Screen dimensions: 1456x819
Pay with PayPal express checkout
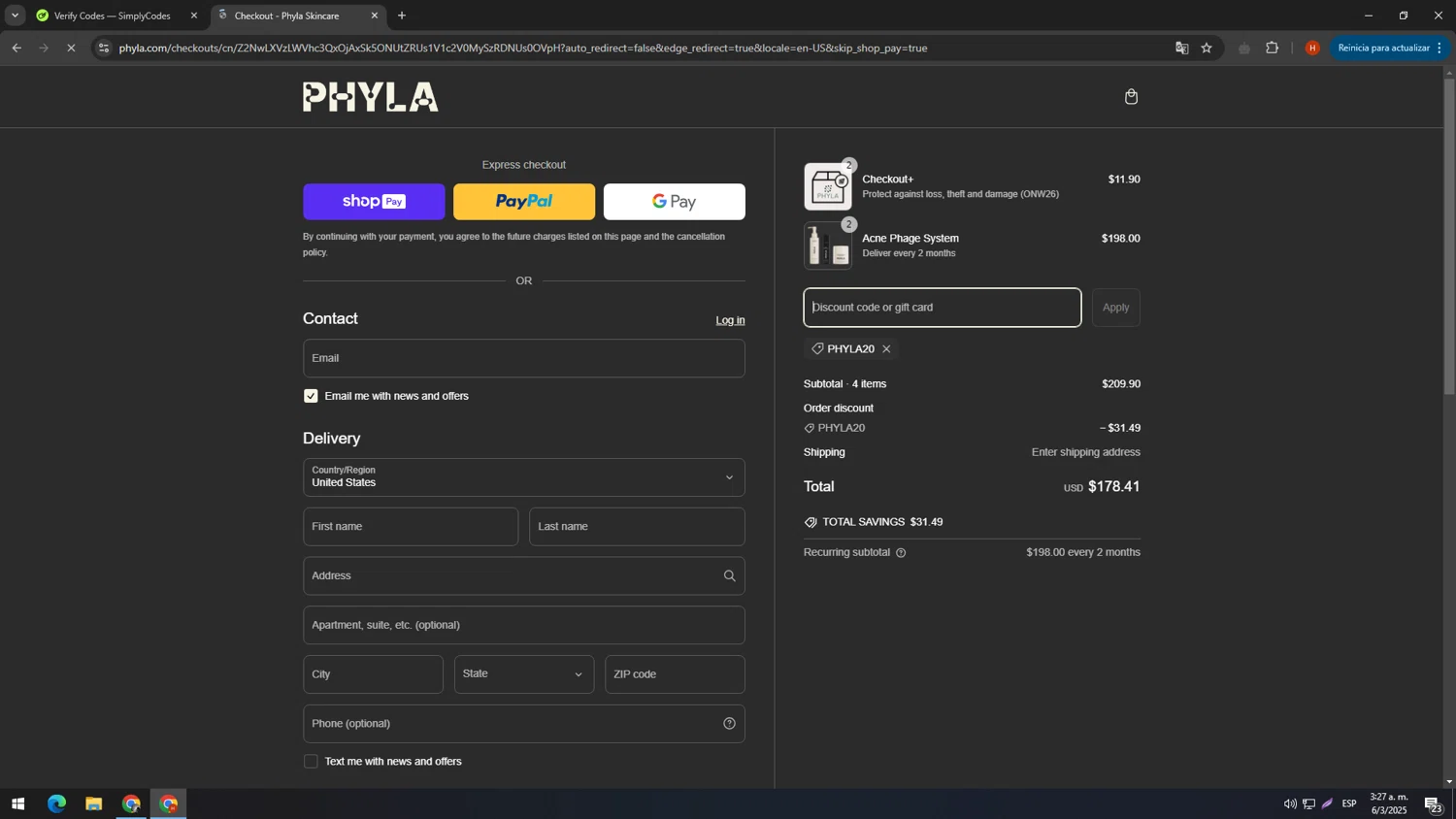click(524, 202)
